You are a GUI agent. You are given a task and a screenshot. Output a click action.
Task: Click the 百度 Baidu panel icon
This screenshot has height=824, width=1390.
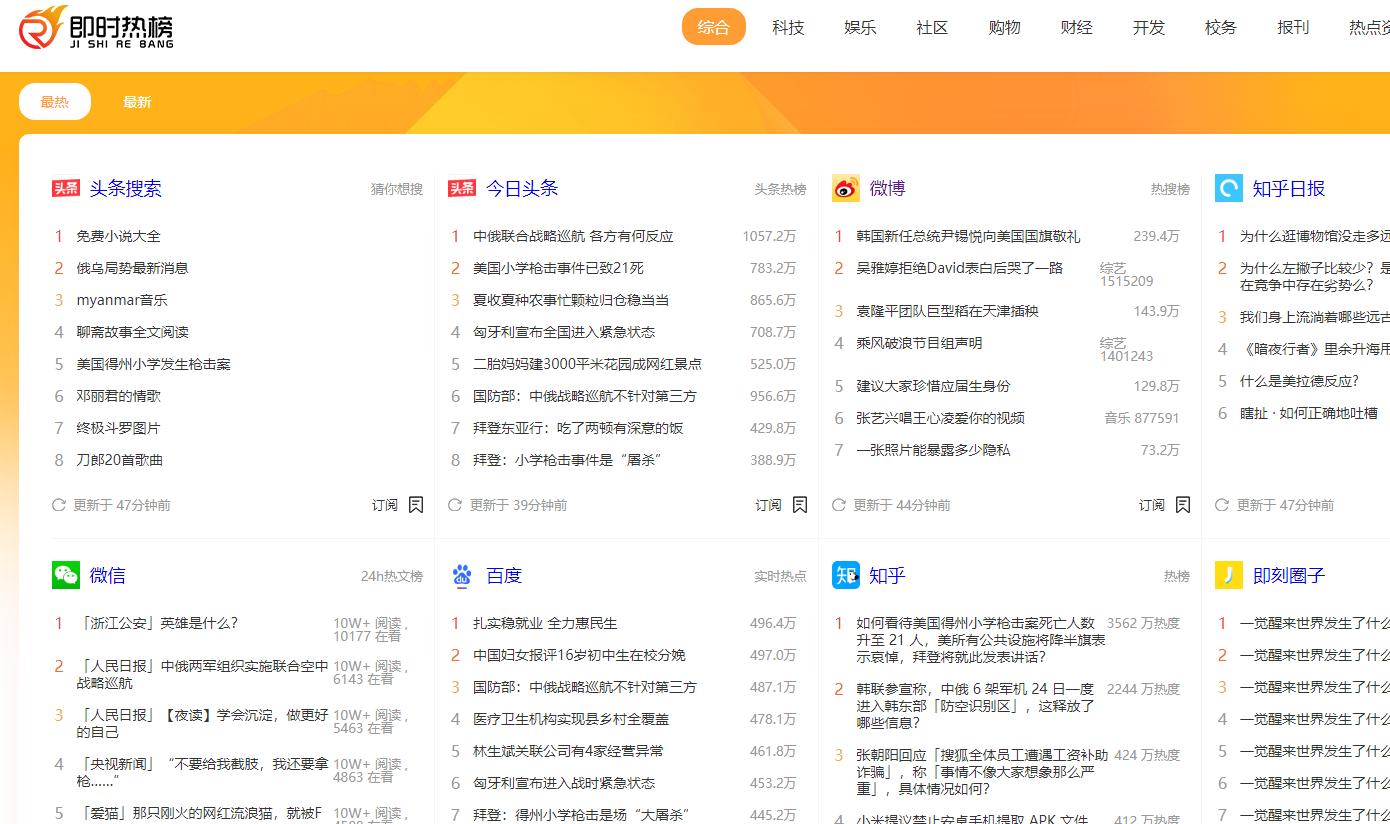[462, 575]
